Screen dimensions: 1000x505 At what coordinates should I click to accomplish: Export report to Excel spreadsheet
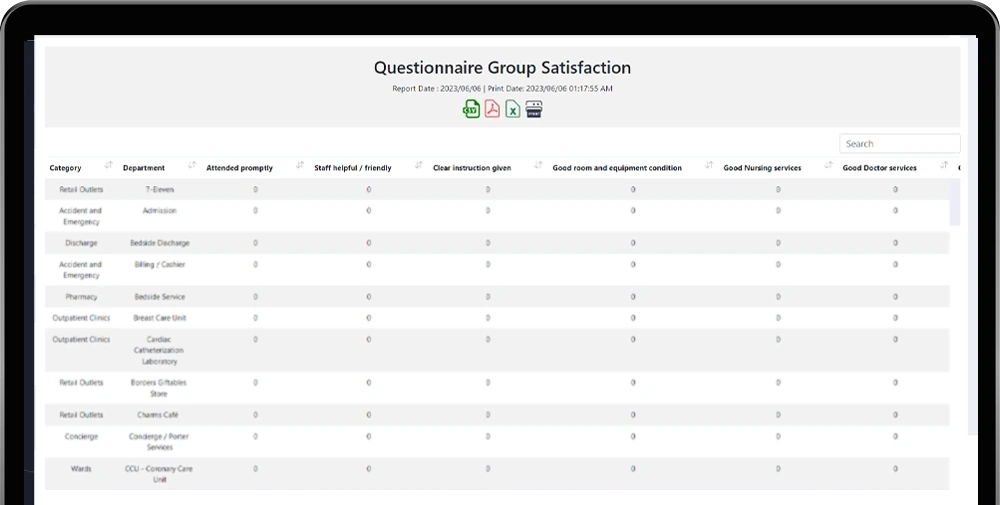pyautogui.click(x=513, y=109)
